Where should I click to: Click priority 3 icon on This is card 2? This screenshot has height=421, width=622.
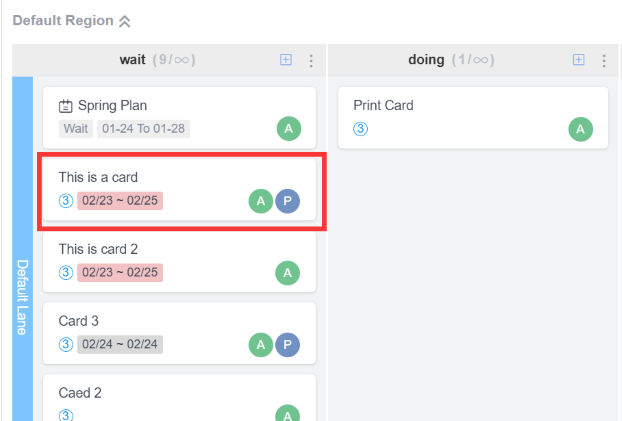(66, 272)
